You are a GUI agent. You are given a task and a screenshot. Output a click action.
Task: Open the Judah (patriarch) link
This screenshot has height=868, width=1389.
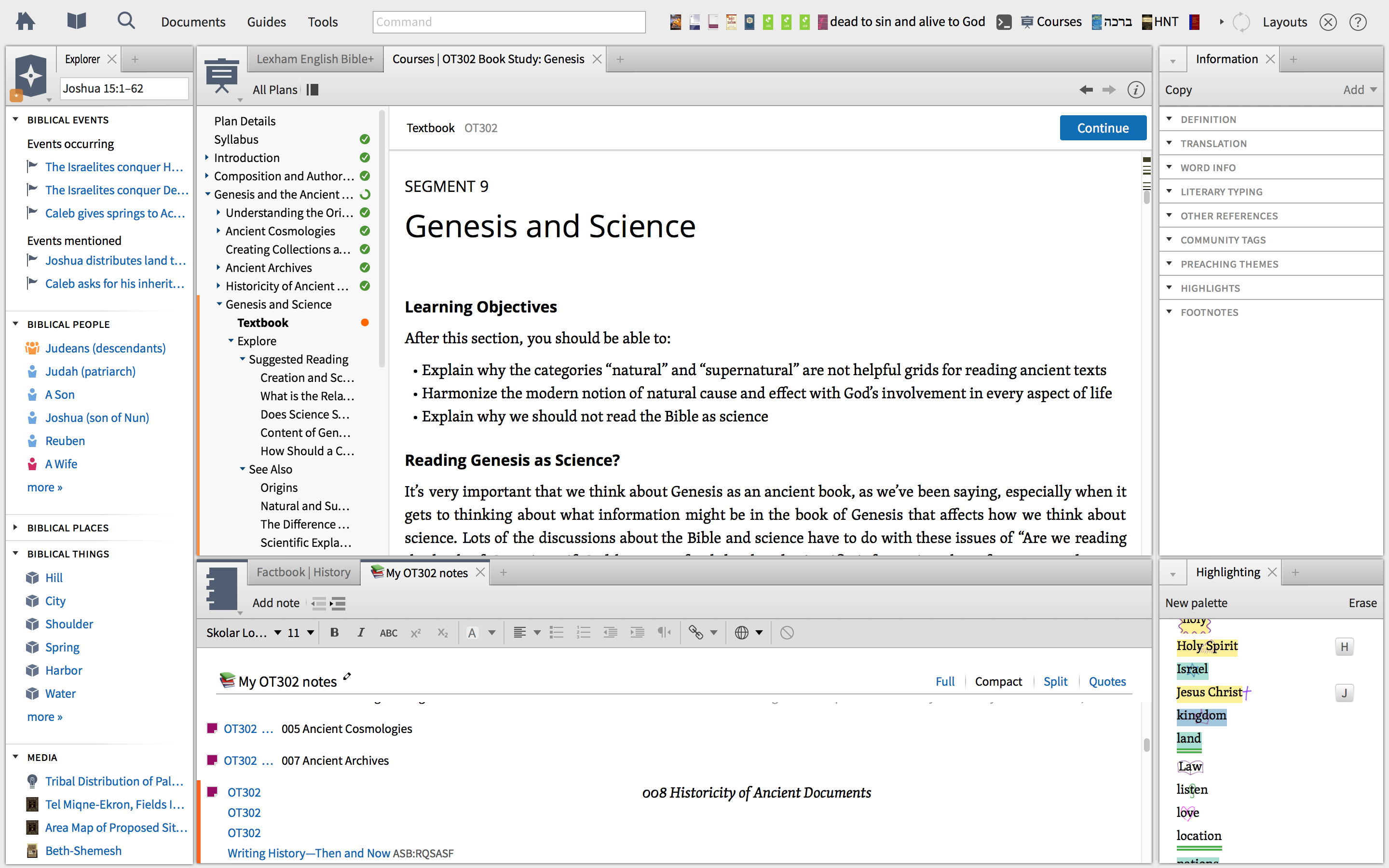coord(90,371)
